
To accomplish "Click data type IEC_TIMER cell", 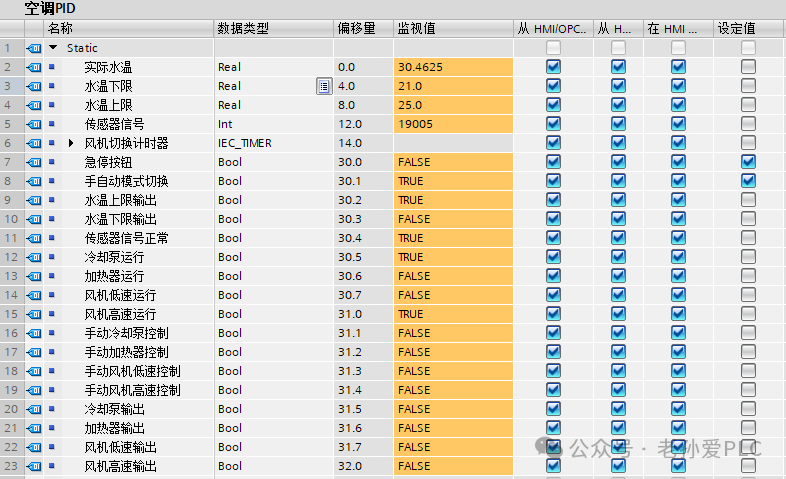I will tap(274, 143).
